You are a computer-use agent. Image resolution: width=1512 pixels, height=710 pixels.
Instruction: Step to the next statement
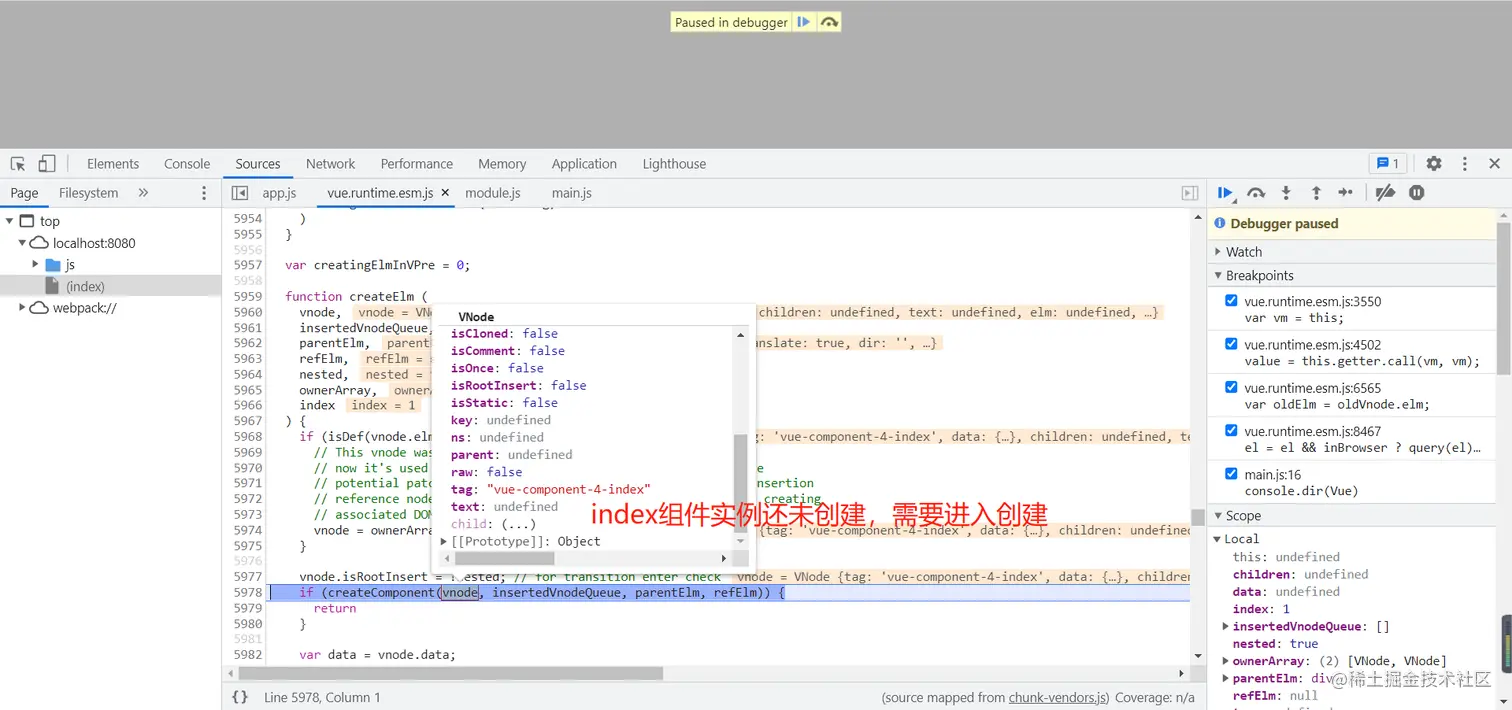point(1346,193)
